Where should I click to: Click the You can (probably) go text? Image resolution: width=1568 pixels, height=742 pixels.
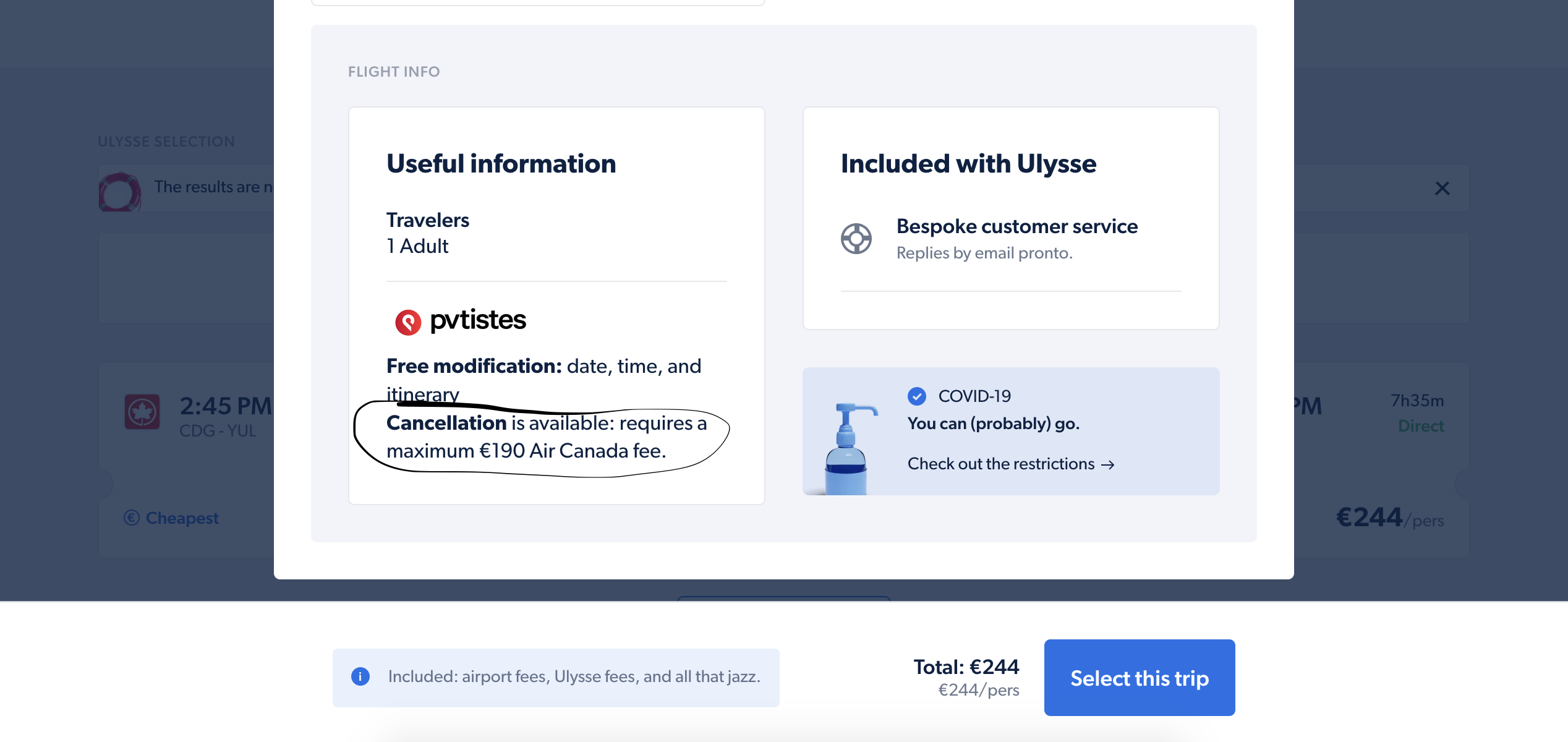993,424
